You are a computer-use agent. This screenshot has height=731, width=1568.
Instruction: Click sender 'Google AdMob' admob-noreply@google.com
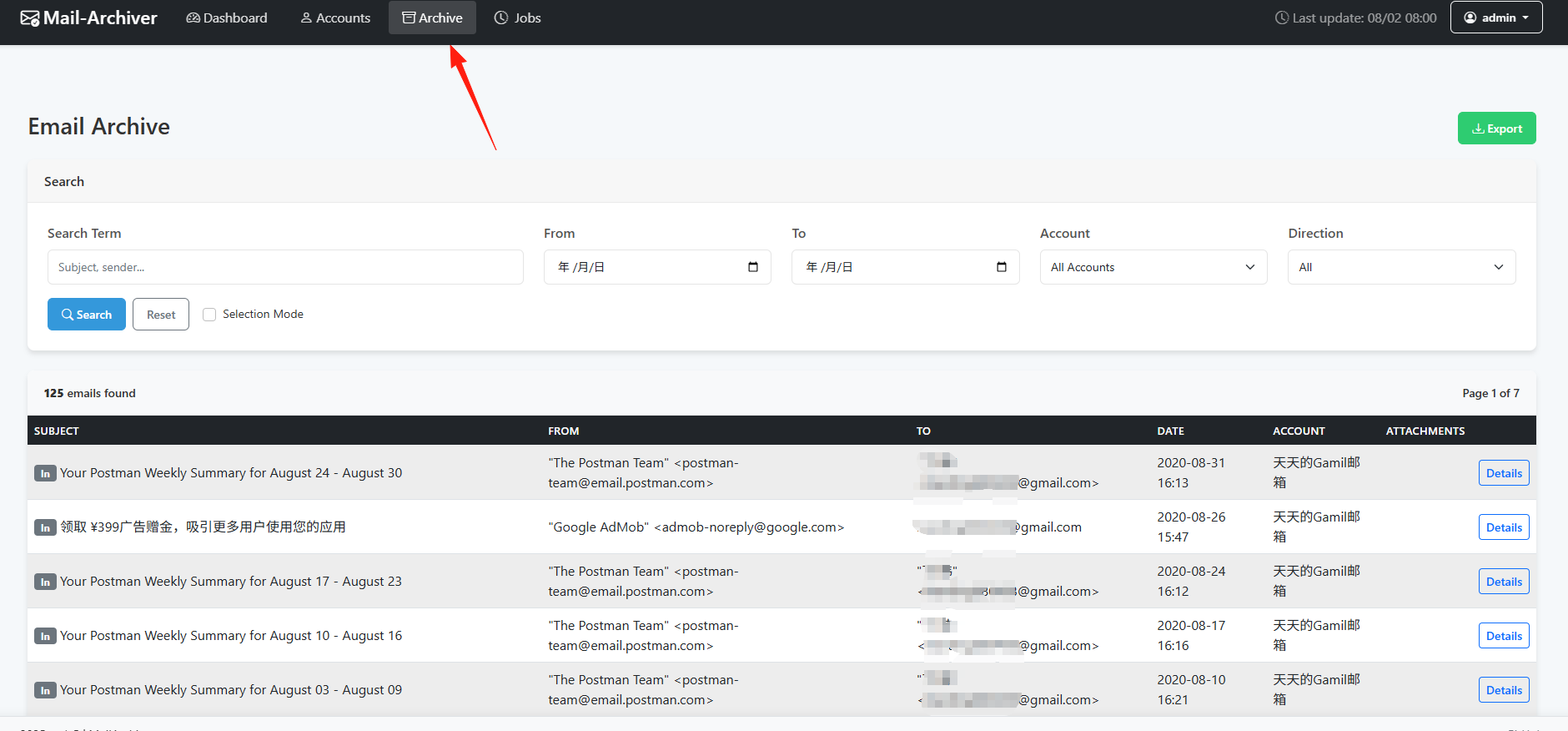696,527
